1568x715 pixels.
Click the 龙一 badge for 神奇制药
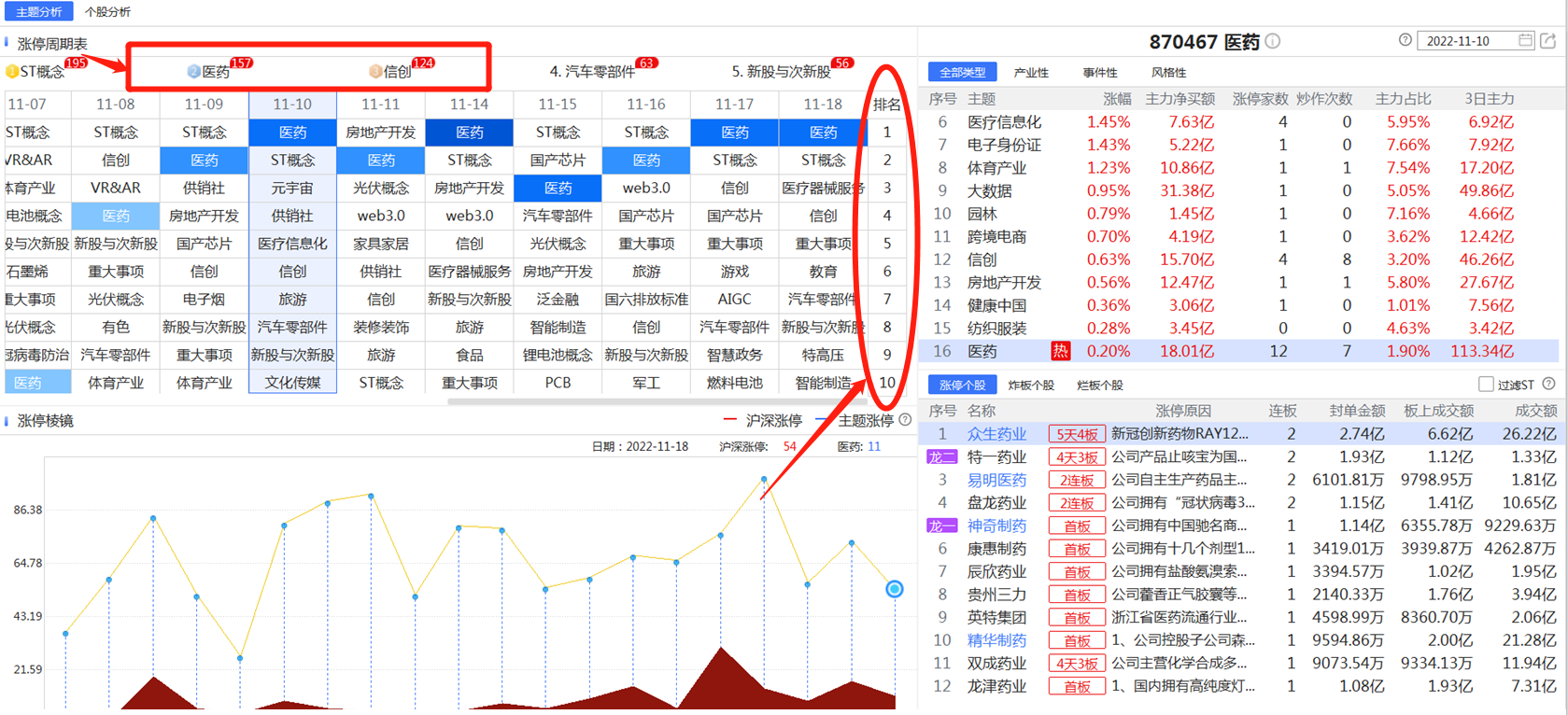pos(941,526)
